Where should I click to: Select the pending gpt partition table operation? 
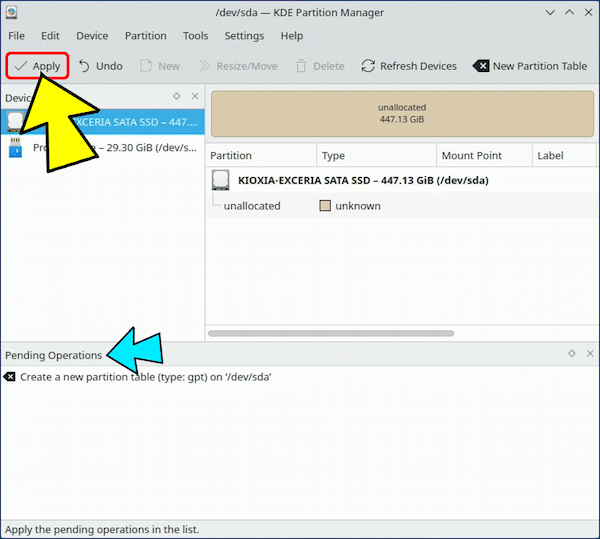[x=145, y=377]
